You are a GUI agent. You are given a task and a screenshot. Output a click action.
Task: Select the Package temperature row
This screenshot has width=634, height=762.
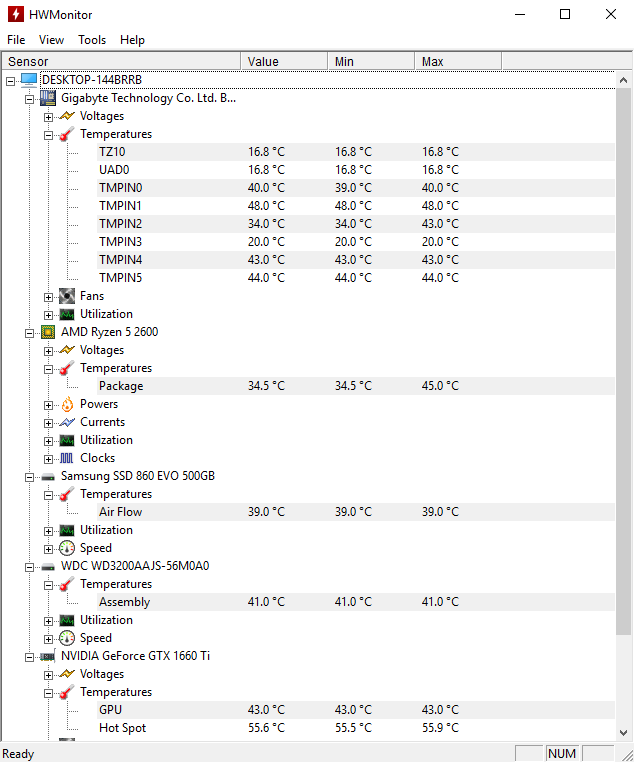click(x=356, y=386)
